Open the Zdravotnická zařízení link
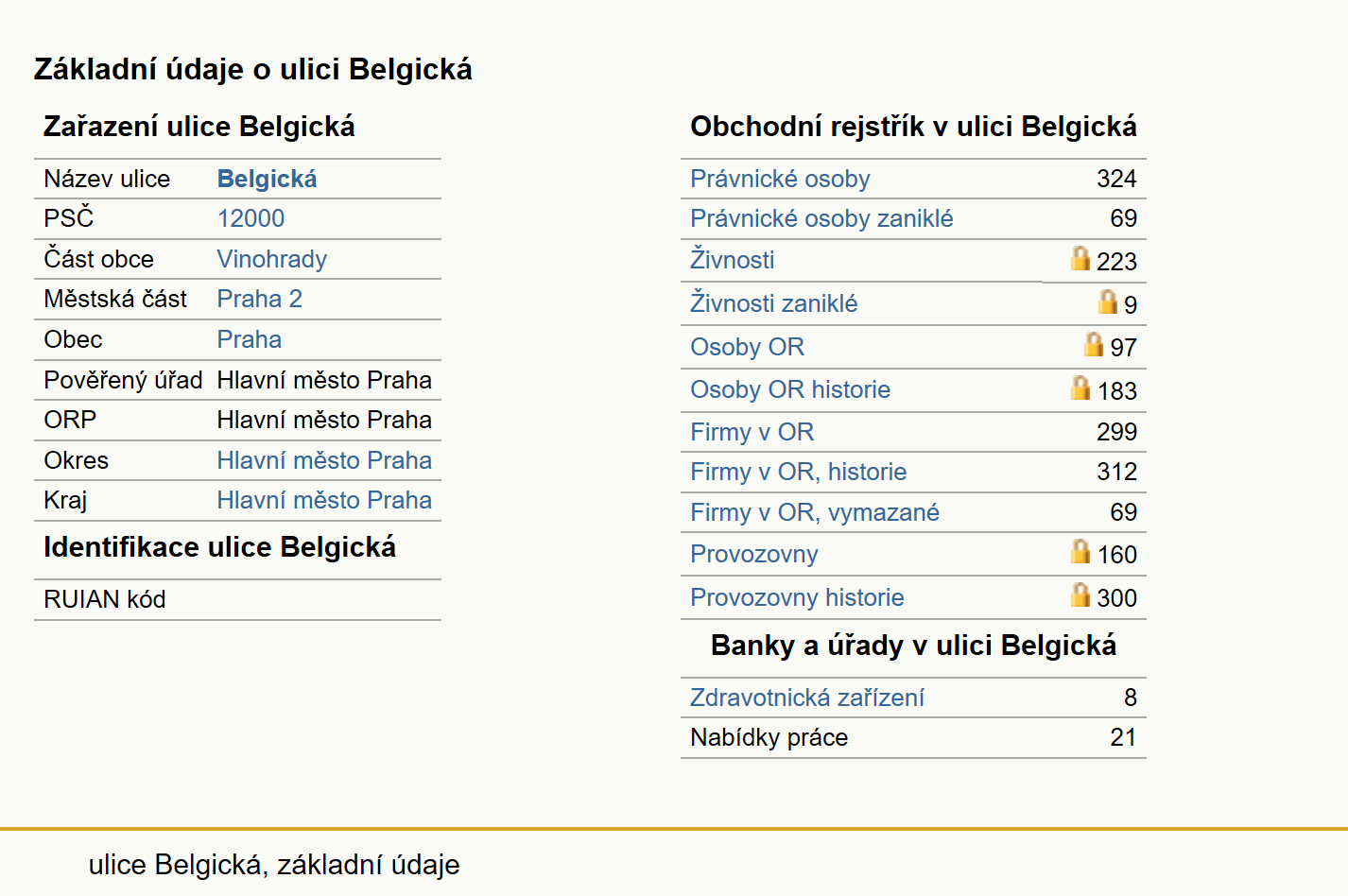Viewport: 1348px width, 896px height. click(806, 698)
